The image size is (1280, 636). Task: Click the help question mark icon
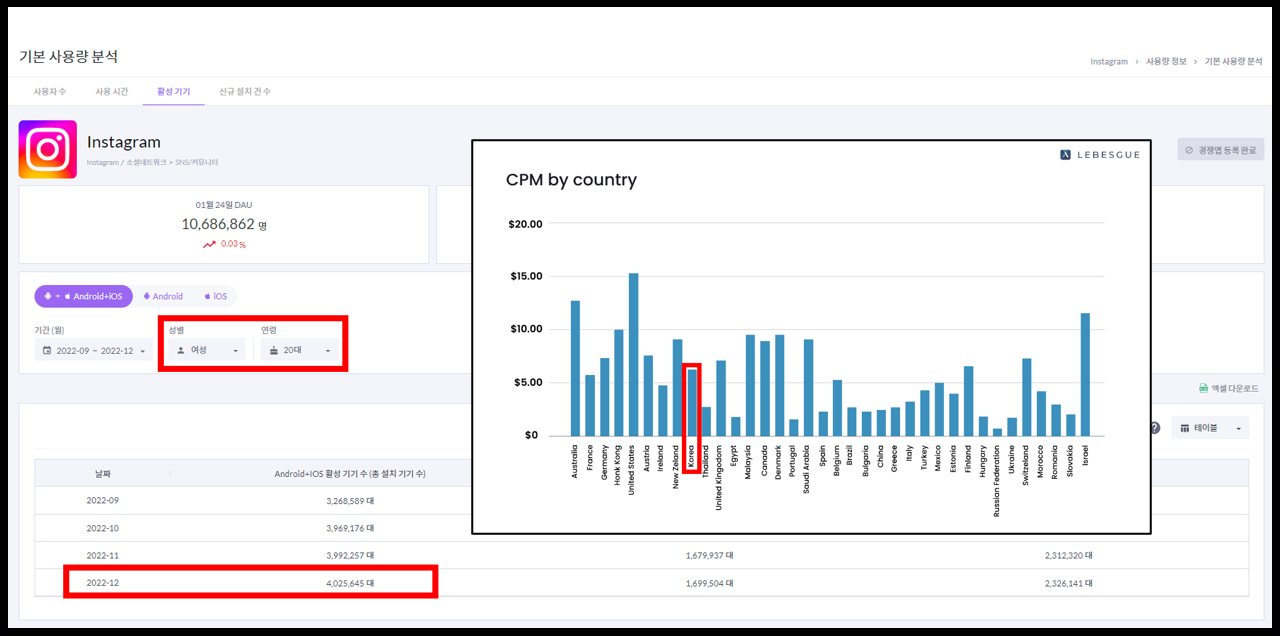click(x=1155, y=428)
